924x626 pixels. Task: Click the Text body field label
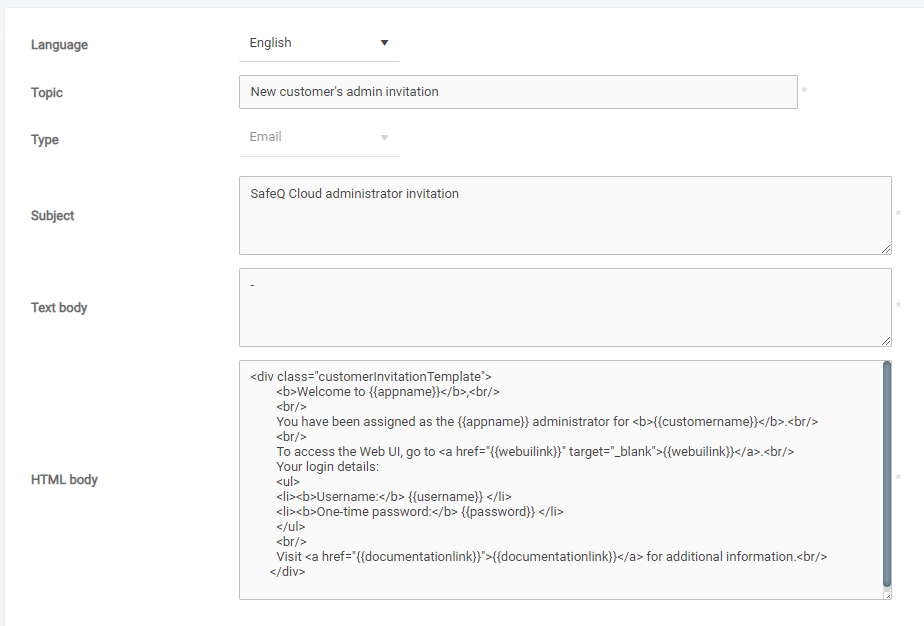[x=59, y=308]
